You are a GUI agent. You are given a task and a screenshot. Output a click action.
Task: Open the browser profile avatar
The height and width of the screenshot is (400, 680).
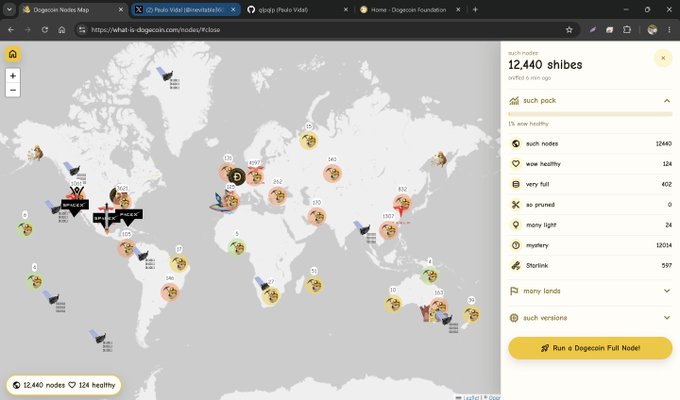652,30
